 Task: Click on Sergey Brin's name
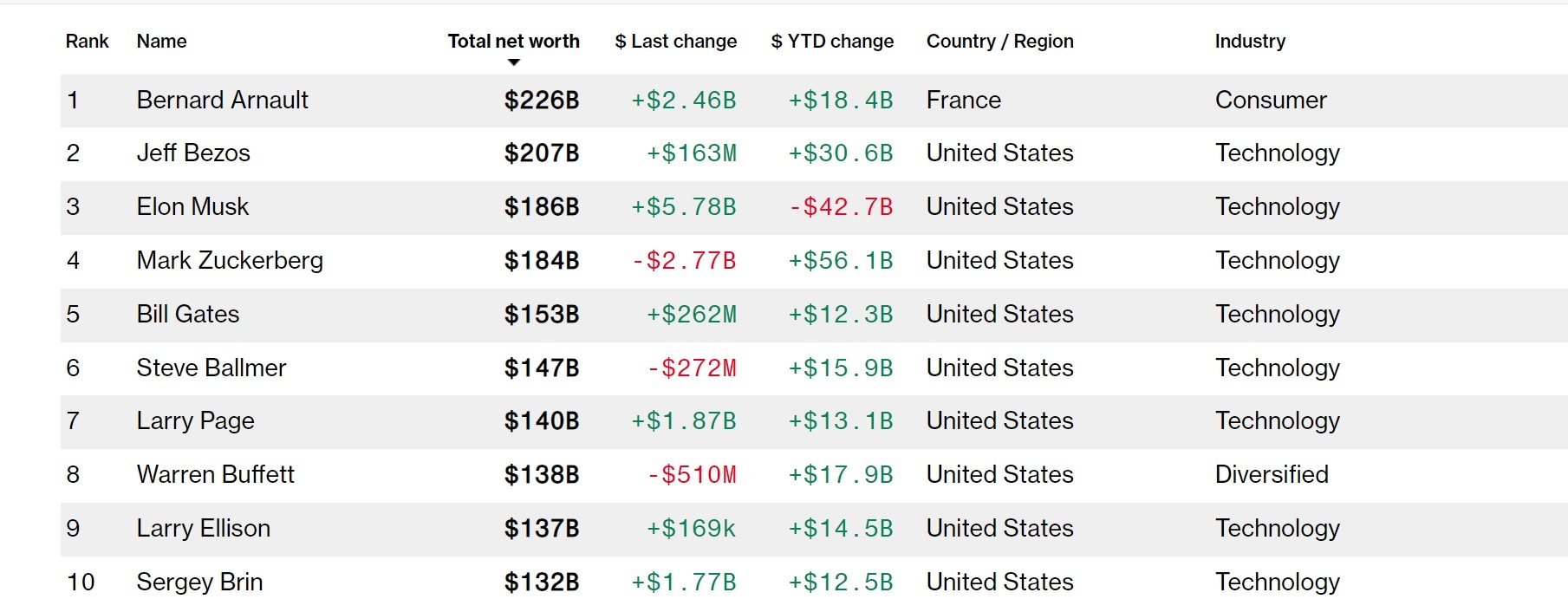pos(199,582)
